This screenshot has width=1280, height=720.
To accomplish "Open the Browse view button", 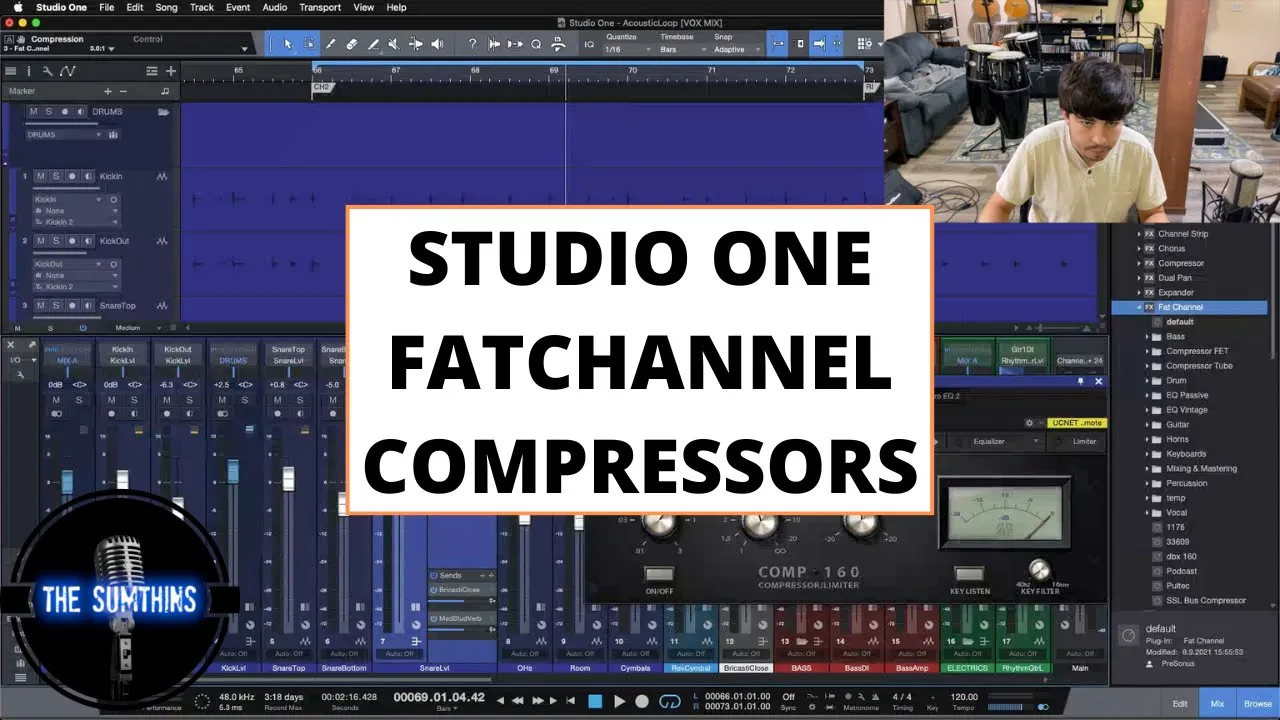I will pos(1258,704).
